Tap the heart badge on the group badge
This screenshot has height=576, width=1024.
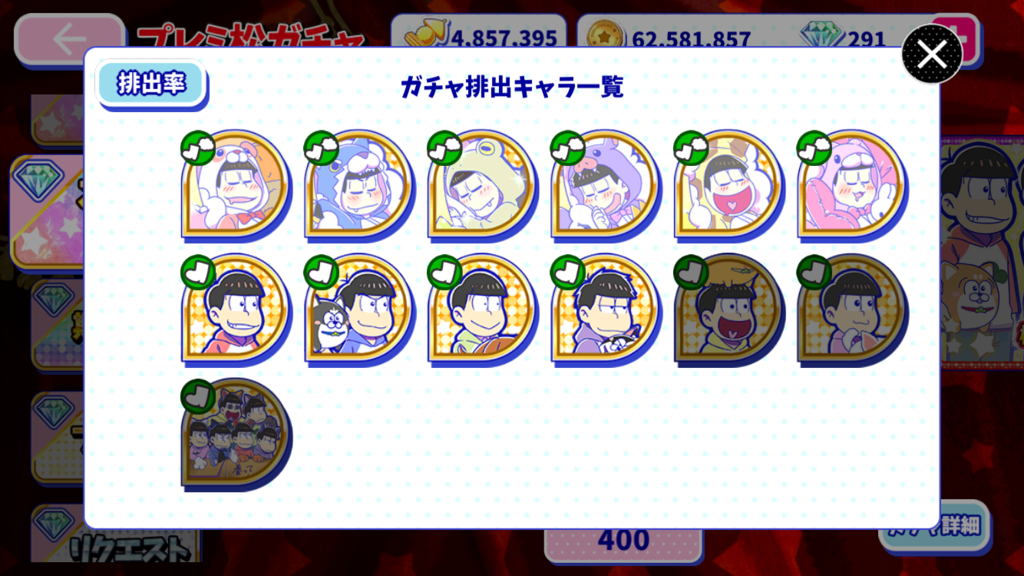[198, 396]
